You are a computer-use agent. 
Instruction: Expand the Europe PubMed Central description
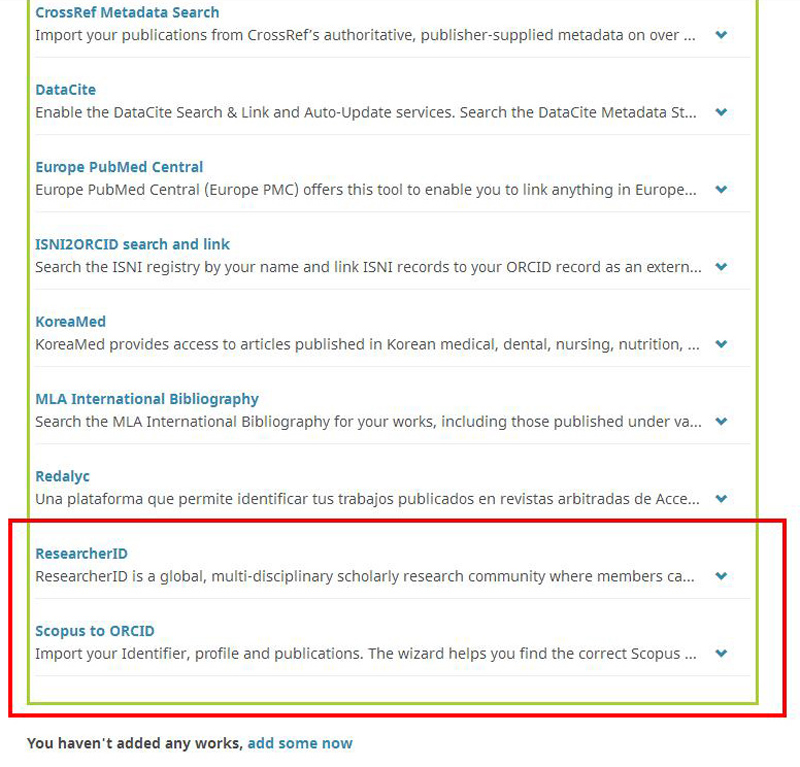pyautogui.click(x=721, y=189)
